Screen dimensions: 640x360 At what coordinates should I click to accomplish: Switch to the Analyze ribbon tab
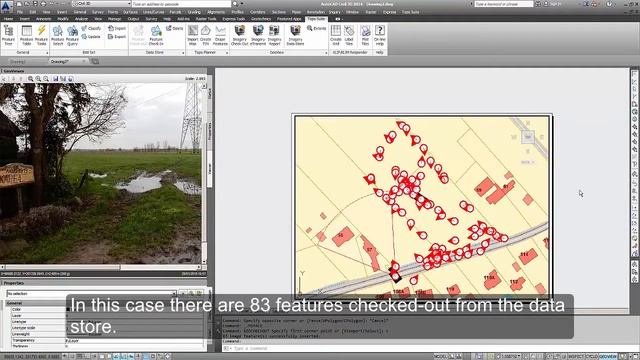[81, 19]
